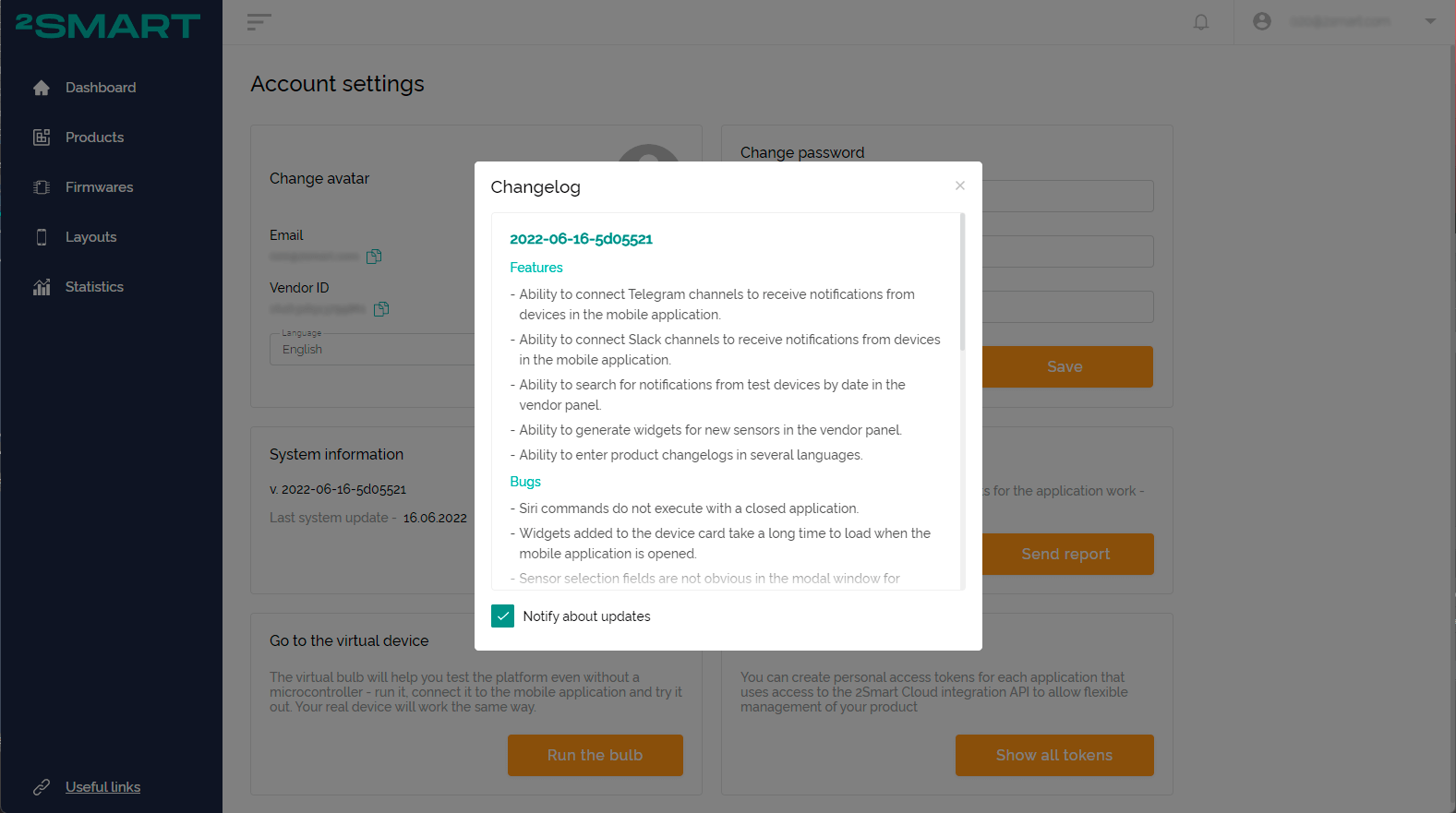Image resolution: width=1456 pixels, height=813 pixels.
Task: Click the changelog version 2022-06-16-5d05521 heading
Action: [581, 239]
